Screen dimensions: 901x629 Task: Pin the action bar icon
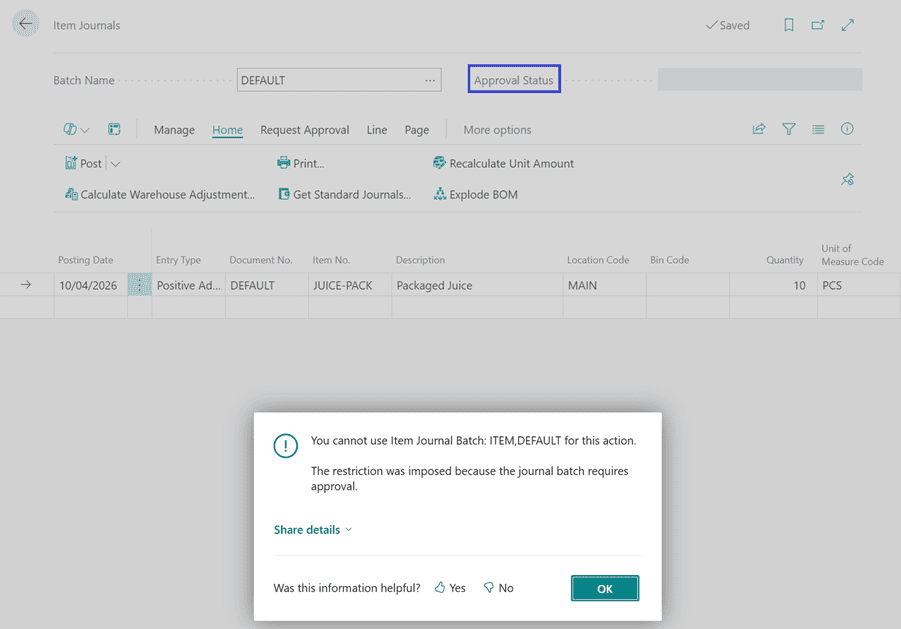point(847,179)
